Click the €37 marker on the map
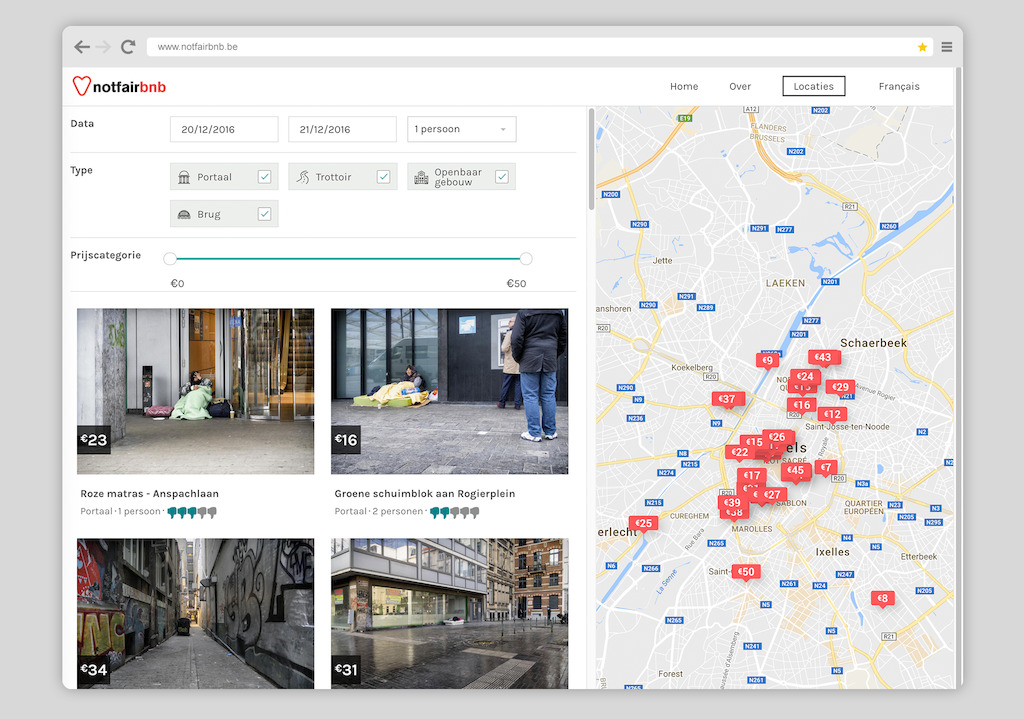 coord(727,399)
